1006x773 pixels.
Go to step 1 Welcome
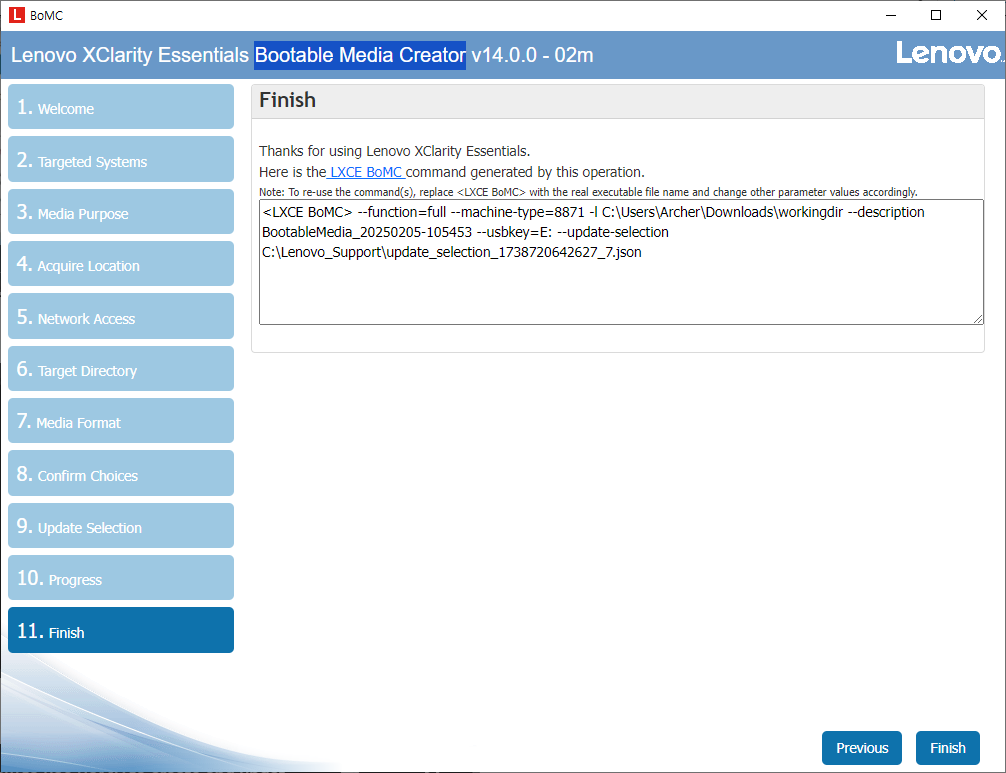click(121, 106)
